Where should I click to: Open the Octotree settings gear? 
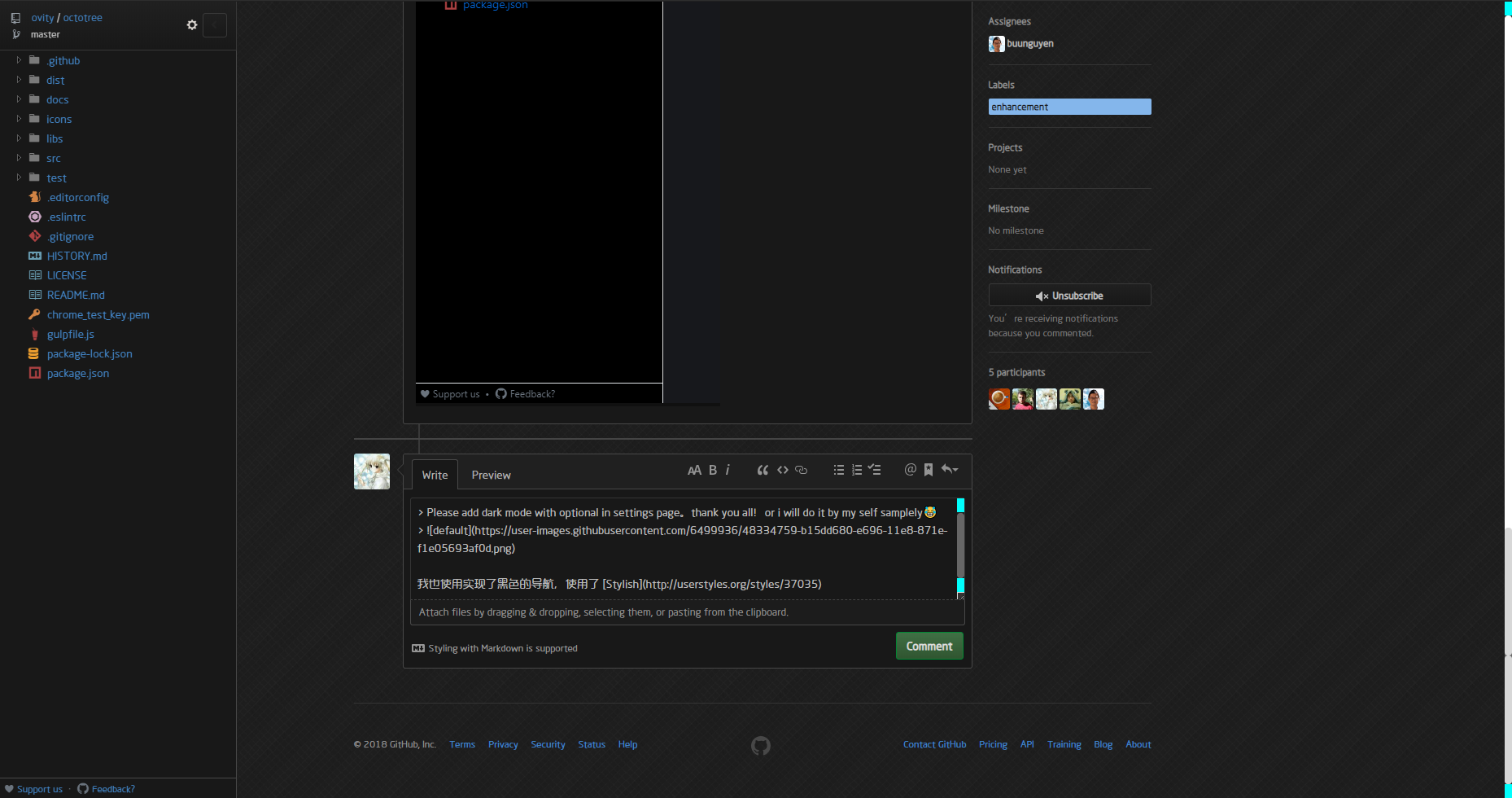192,25
